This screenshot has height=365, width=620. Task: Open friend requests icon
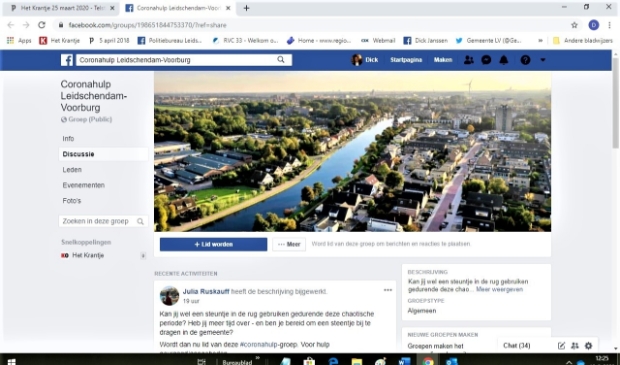tap(469, 60)
